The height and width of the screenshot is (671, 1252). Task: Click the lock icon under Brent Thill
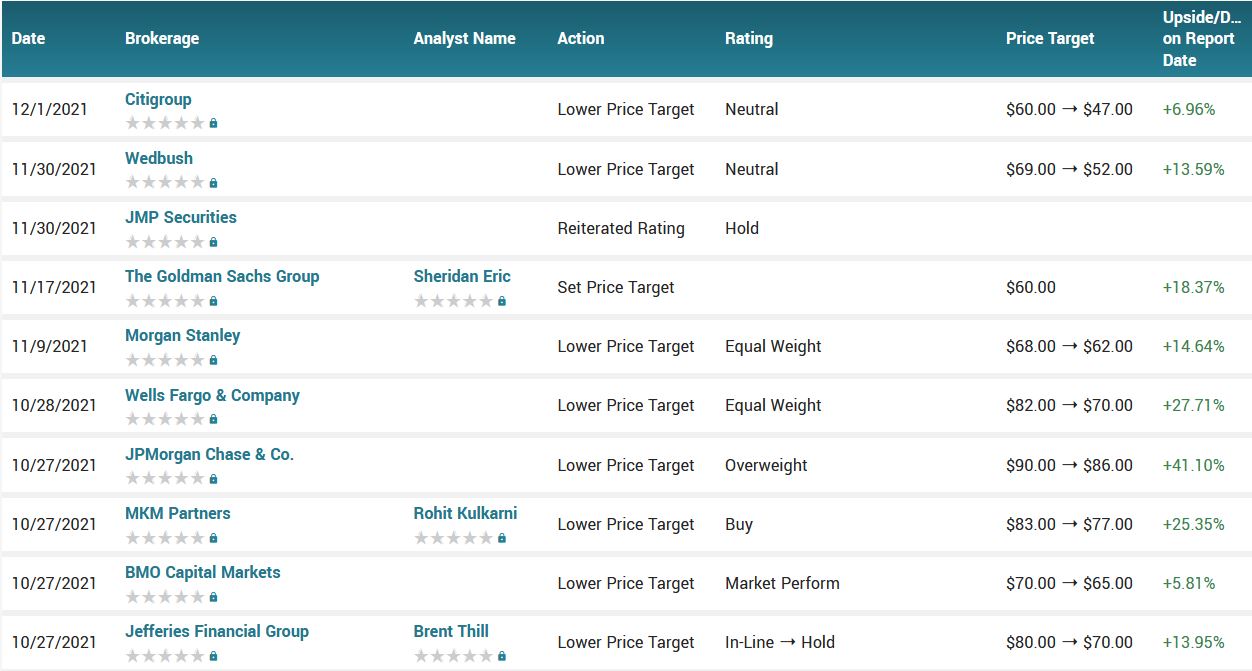pyautogui.click(x=502, y=655)
